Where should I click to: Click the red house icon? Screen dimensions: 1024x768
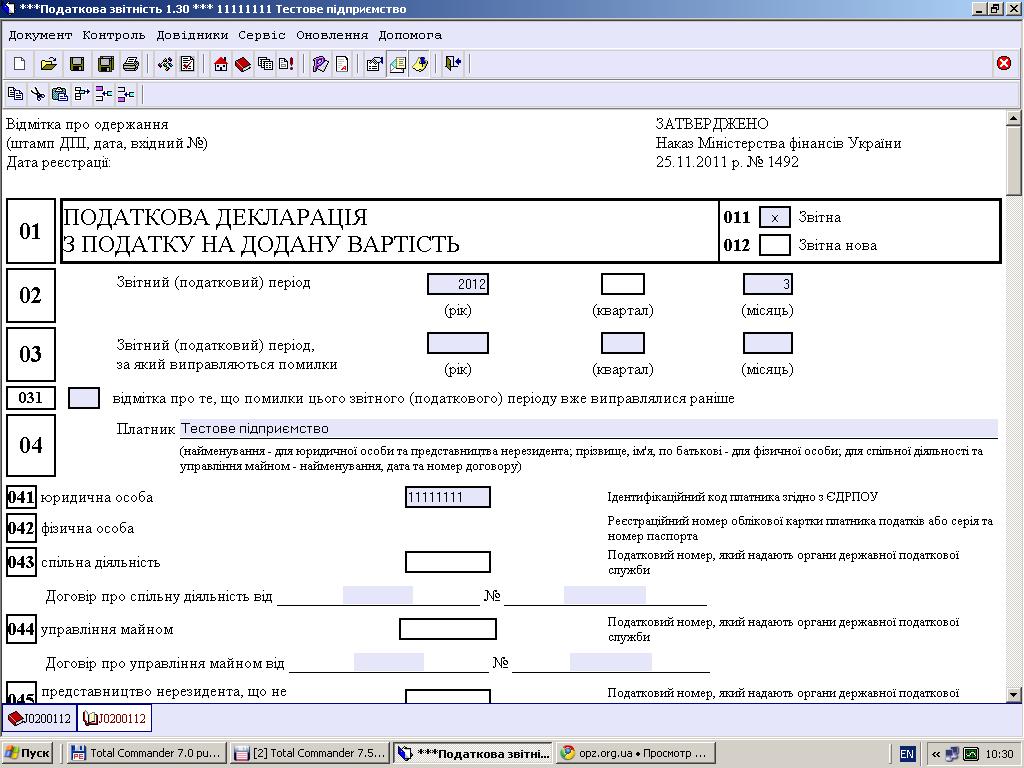point(221,64)
